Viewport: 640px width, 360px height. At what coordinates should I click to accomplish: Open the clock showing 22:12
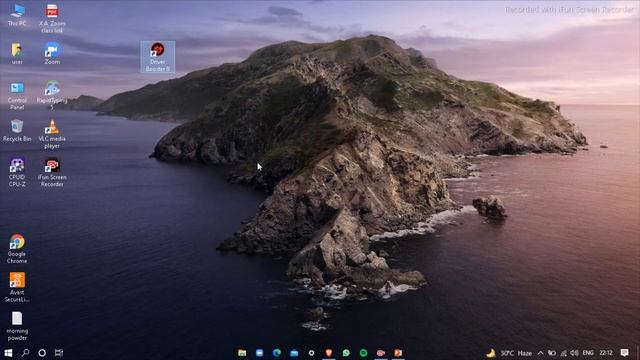coord(606,353)
